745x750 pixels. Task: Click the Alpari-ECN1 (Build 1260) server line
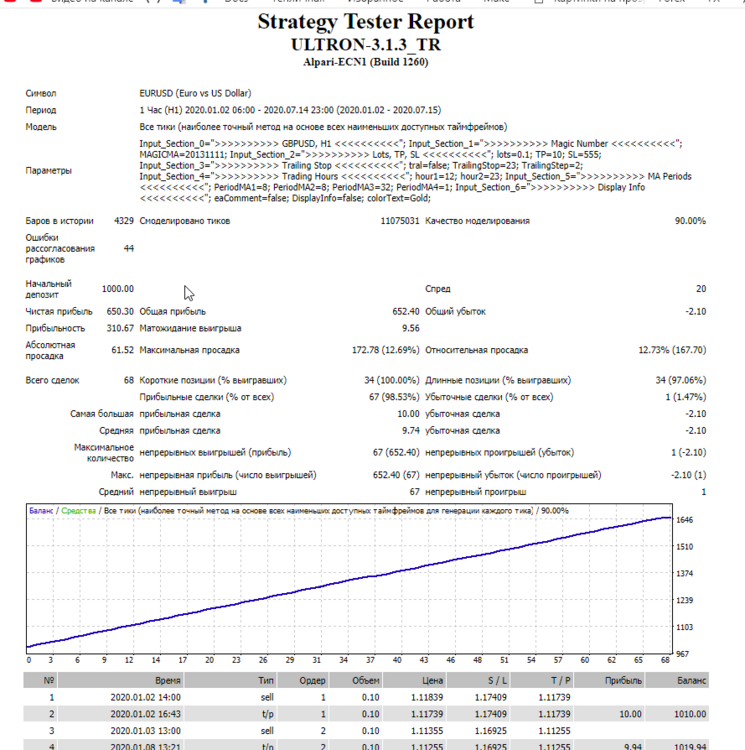point(366,62)
